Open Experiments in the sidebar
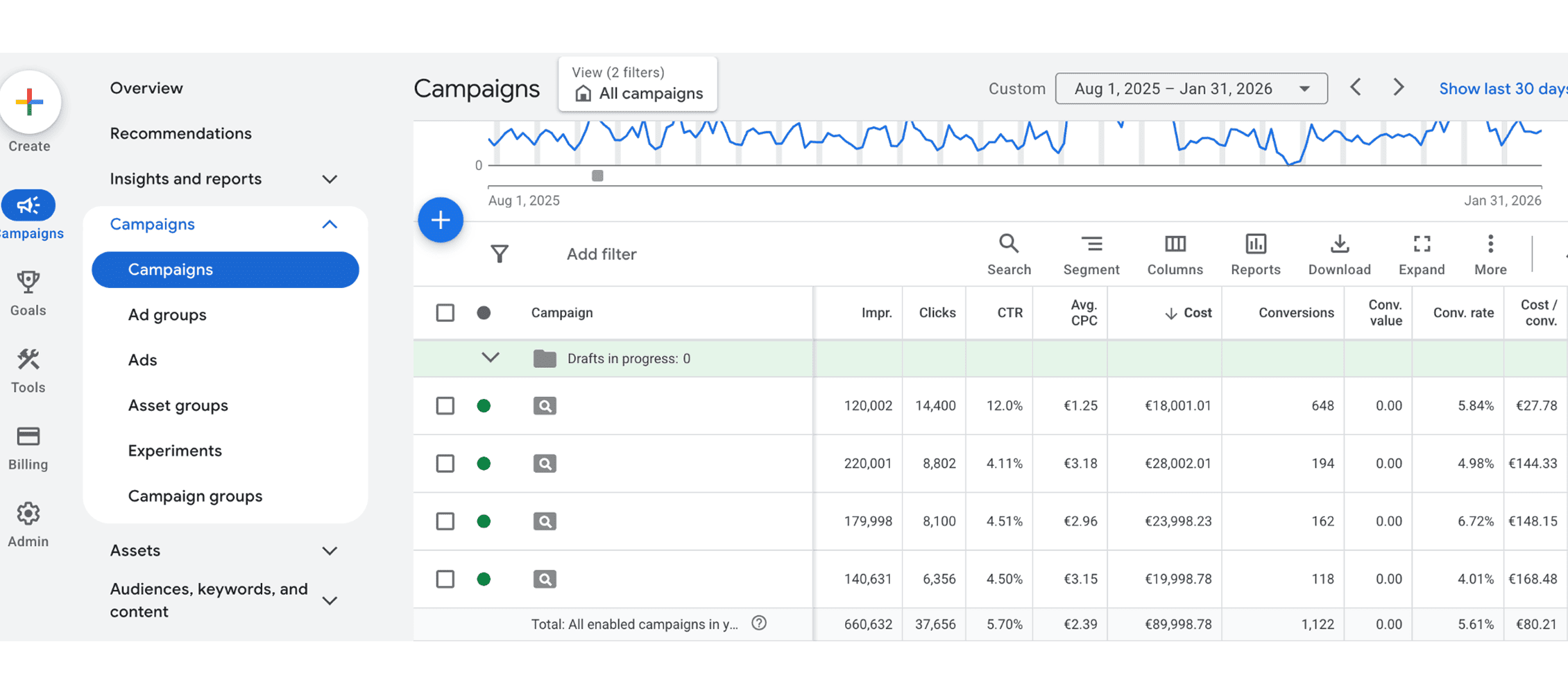 click(x=175, y=451)
